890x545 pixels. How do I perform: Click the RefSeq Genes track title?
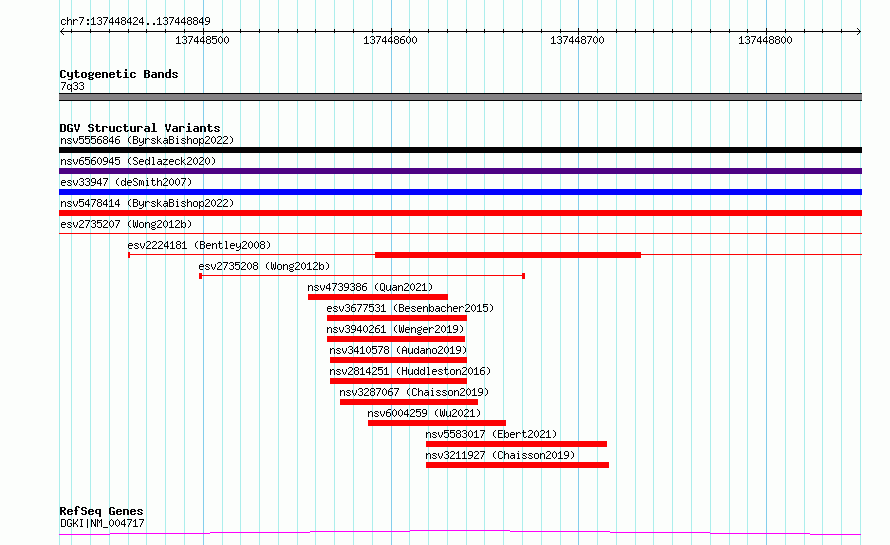(x=101, y=511)
